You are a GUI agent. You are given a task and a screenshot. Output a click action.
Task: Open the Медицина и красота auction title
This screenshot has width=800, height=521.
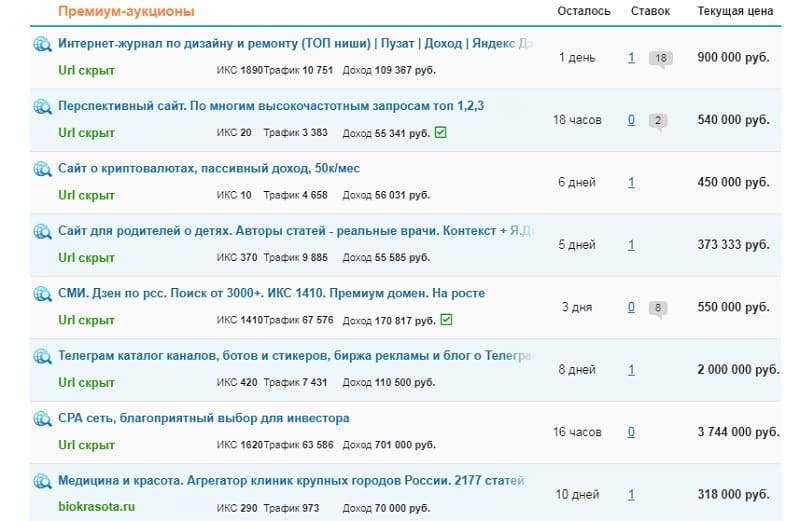click(291, 481)
